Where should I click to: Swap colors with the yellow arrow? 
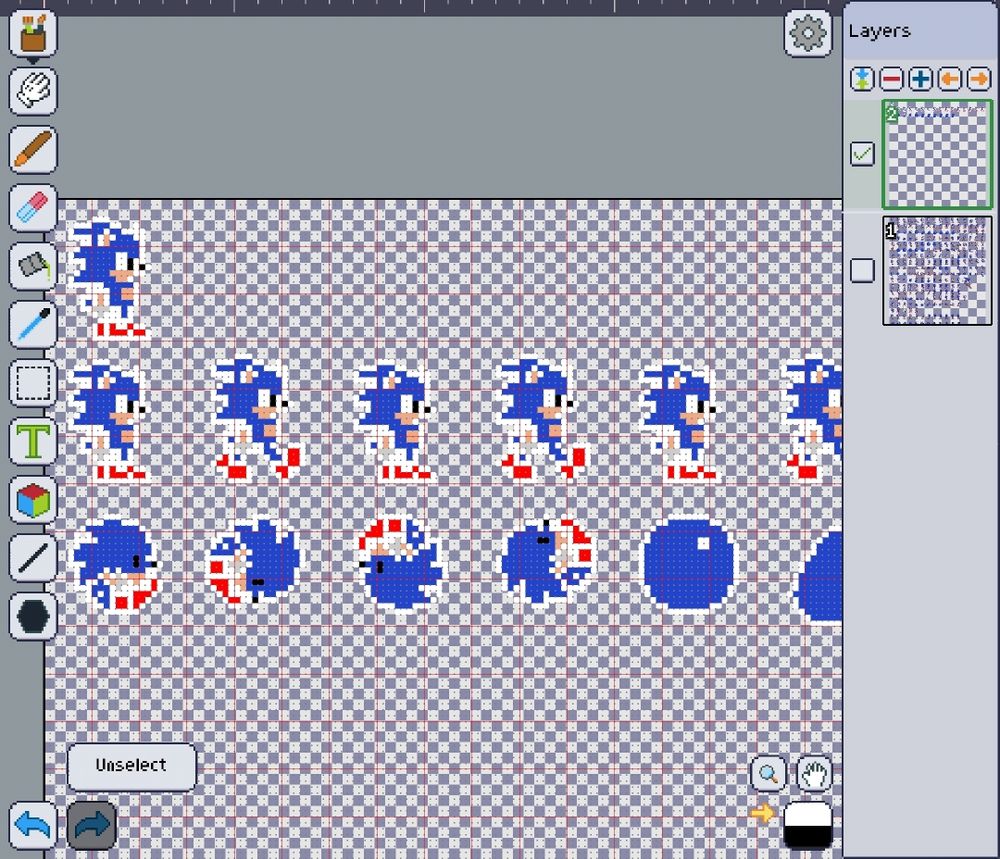[x=762, y=813]
